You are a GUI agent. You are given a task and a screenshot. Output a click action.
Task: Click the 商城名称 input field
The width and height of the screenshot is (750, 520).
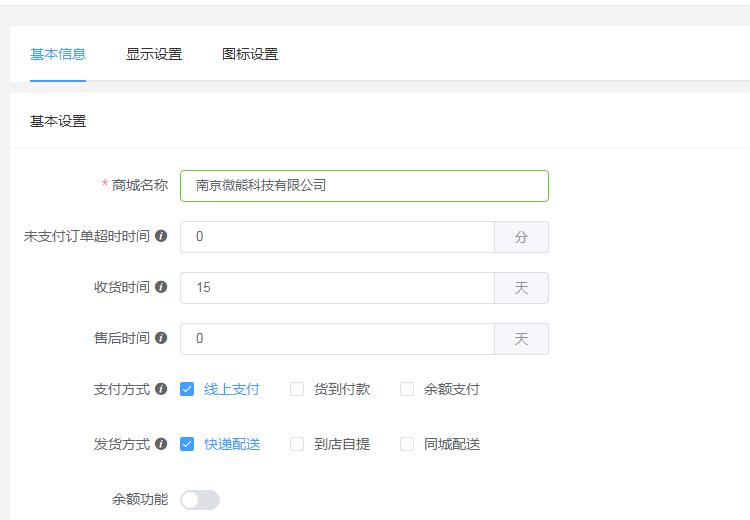coord(364,186)
